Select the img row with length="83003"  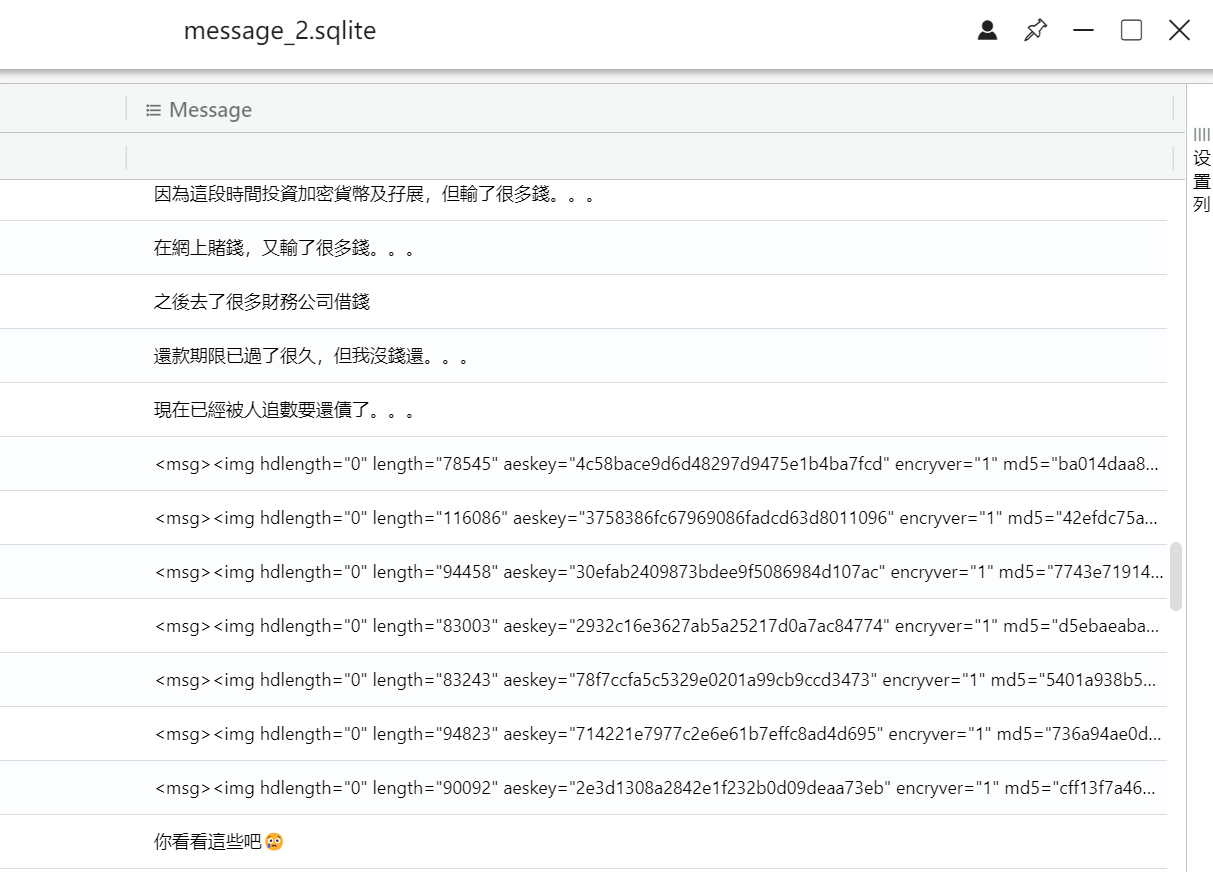click(x=583, y=626)
